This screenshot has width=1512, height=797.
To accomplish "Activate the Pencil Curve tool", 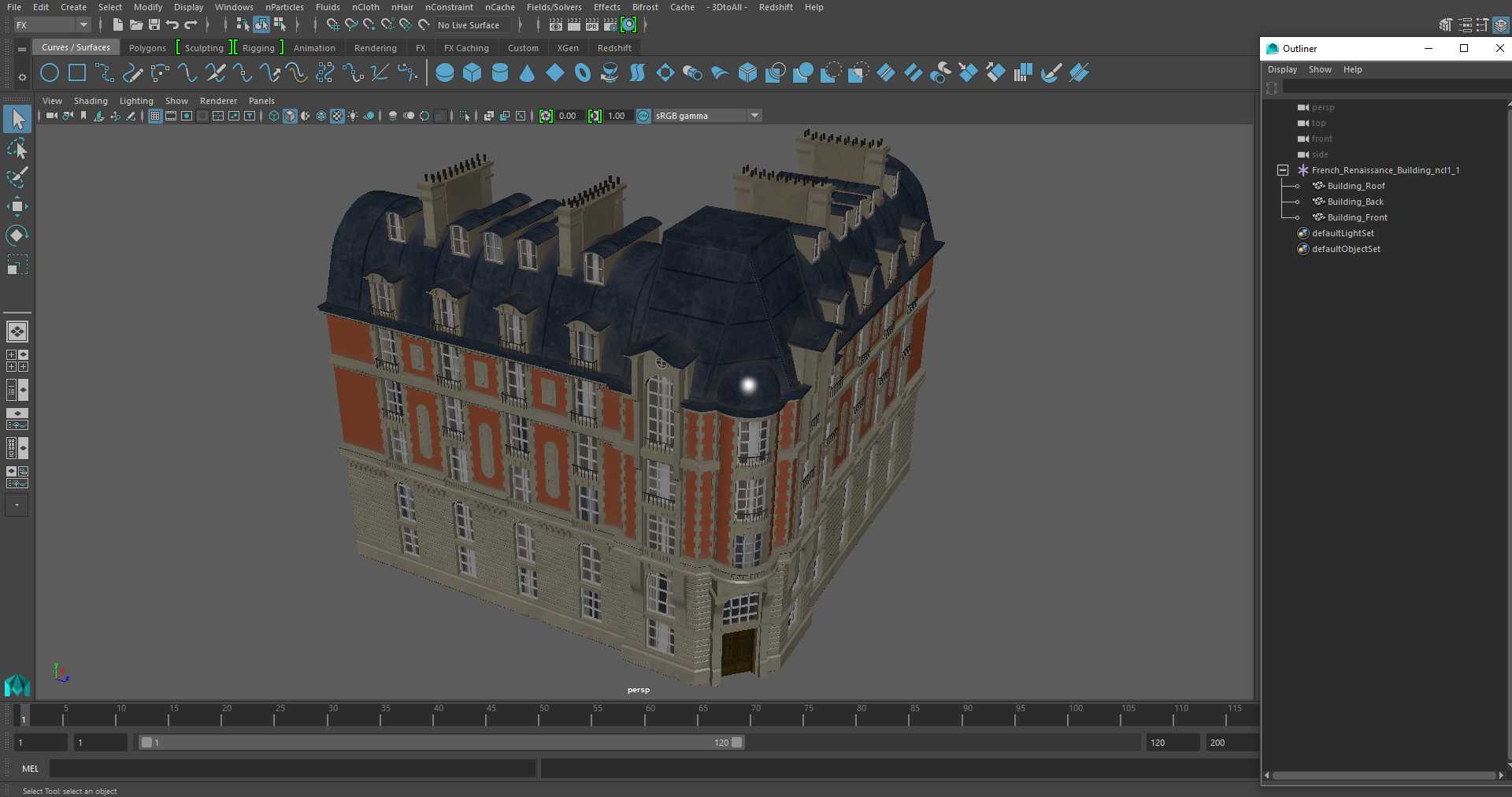I will pyautogui.click(x=132, y=73).
